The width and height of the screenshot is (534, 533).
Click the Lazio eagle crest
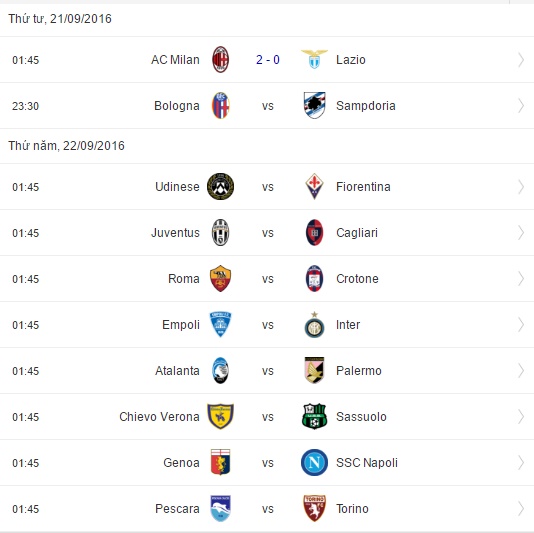coord(314,59)
